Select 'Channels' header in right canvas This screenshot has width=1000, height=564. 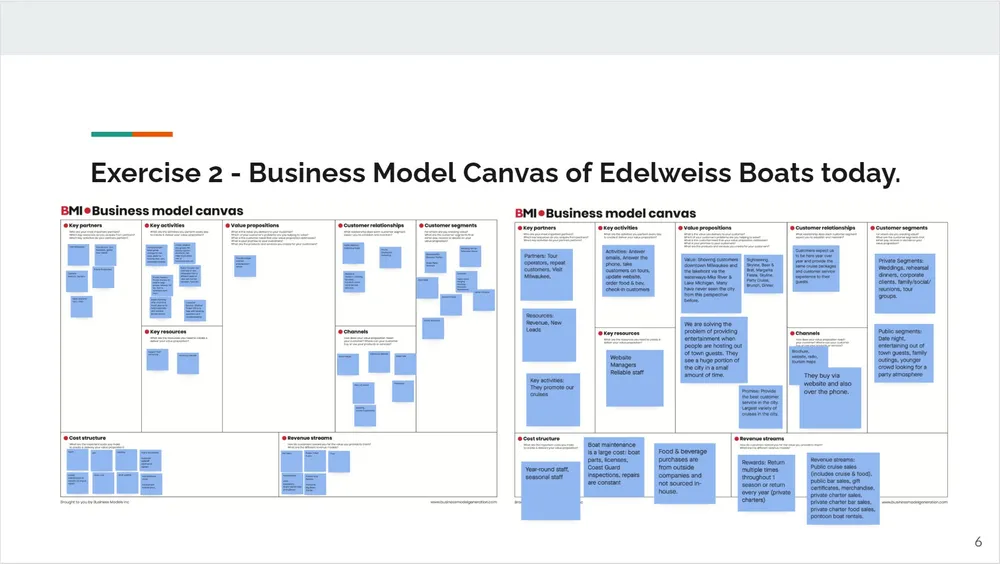pyautogui.click(x=807, y=333)
